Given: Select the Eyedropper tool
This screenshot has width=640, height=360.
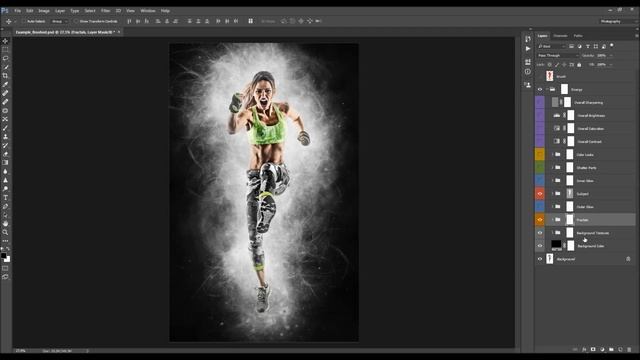Looking at the screenshot, I should pyautogui.click(x=5, y=84).
